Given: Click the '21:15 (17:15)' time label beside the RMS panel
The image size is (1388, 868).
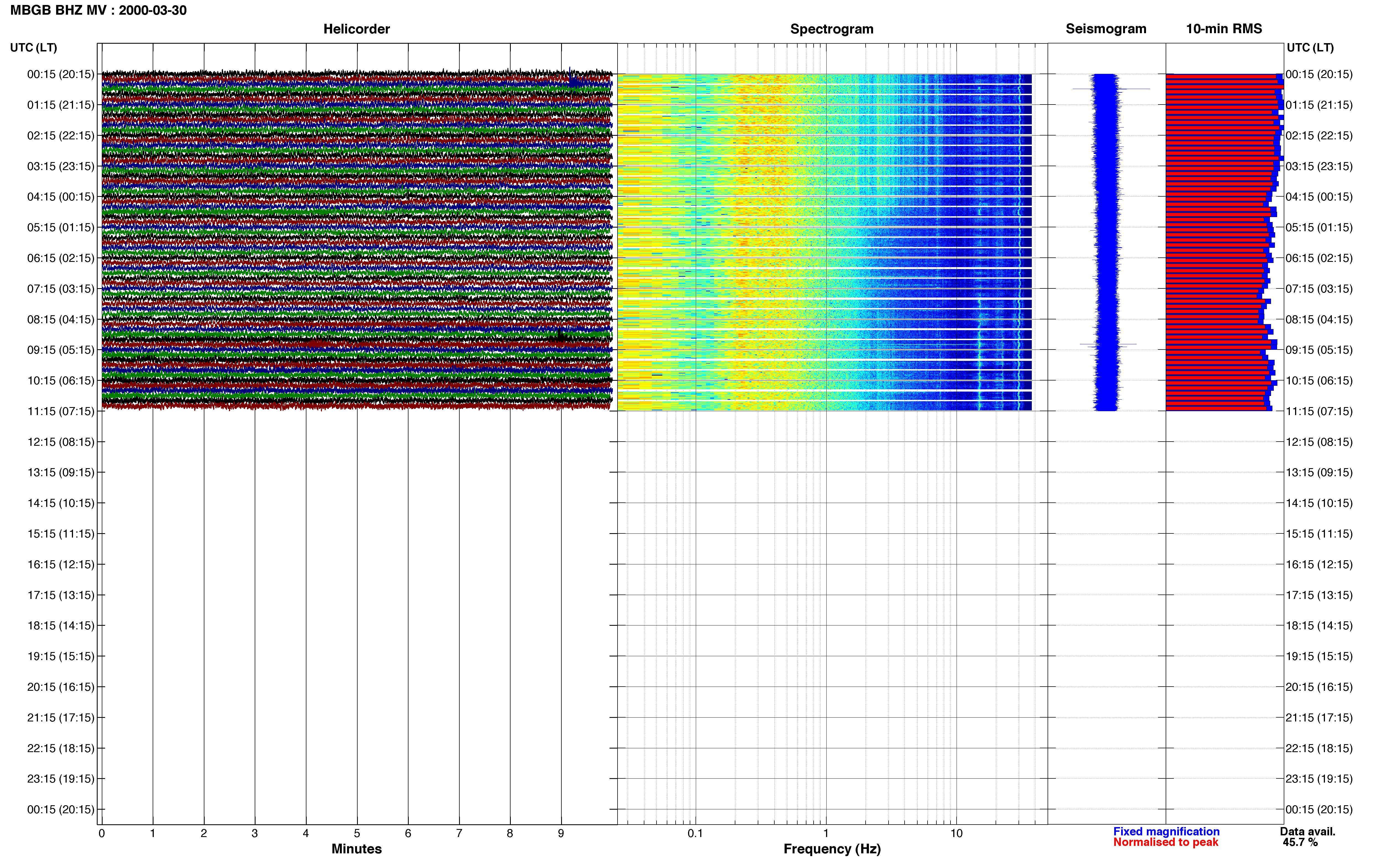Looking at the screenshot, I should (x=1319, y=718).
